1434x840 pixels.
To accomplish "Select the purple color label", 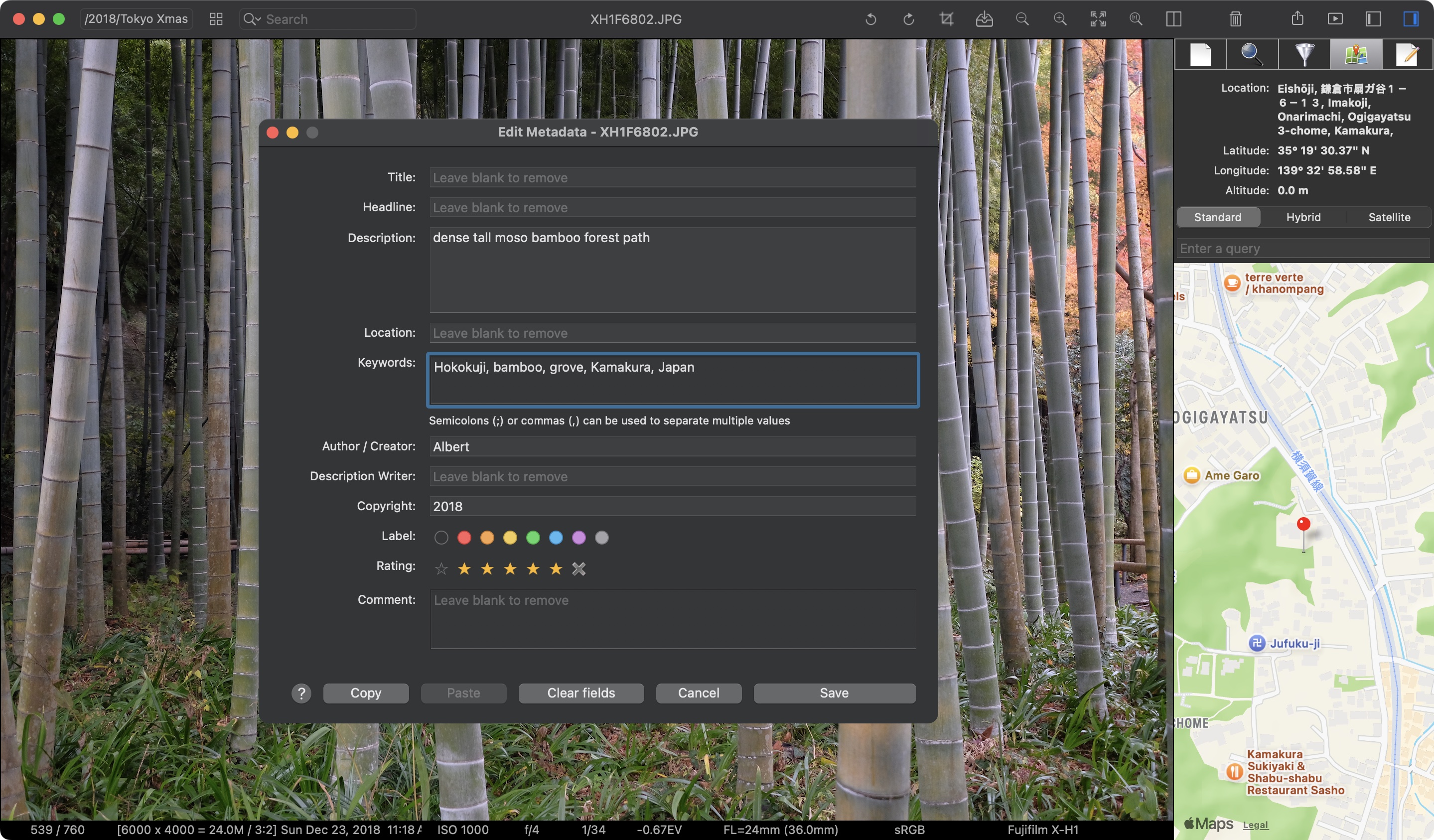I will click(578, 537).
